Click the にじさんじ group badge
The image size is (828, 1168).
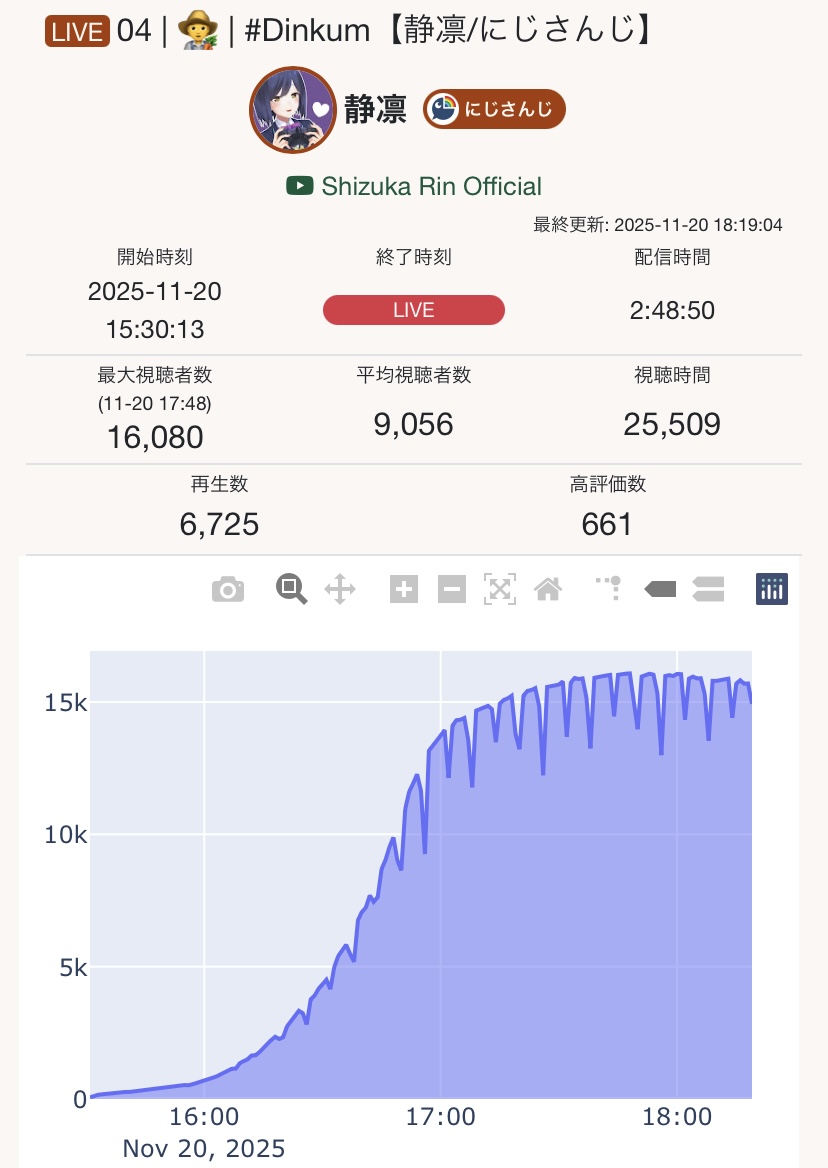[494, 110]
